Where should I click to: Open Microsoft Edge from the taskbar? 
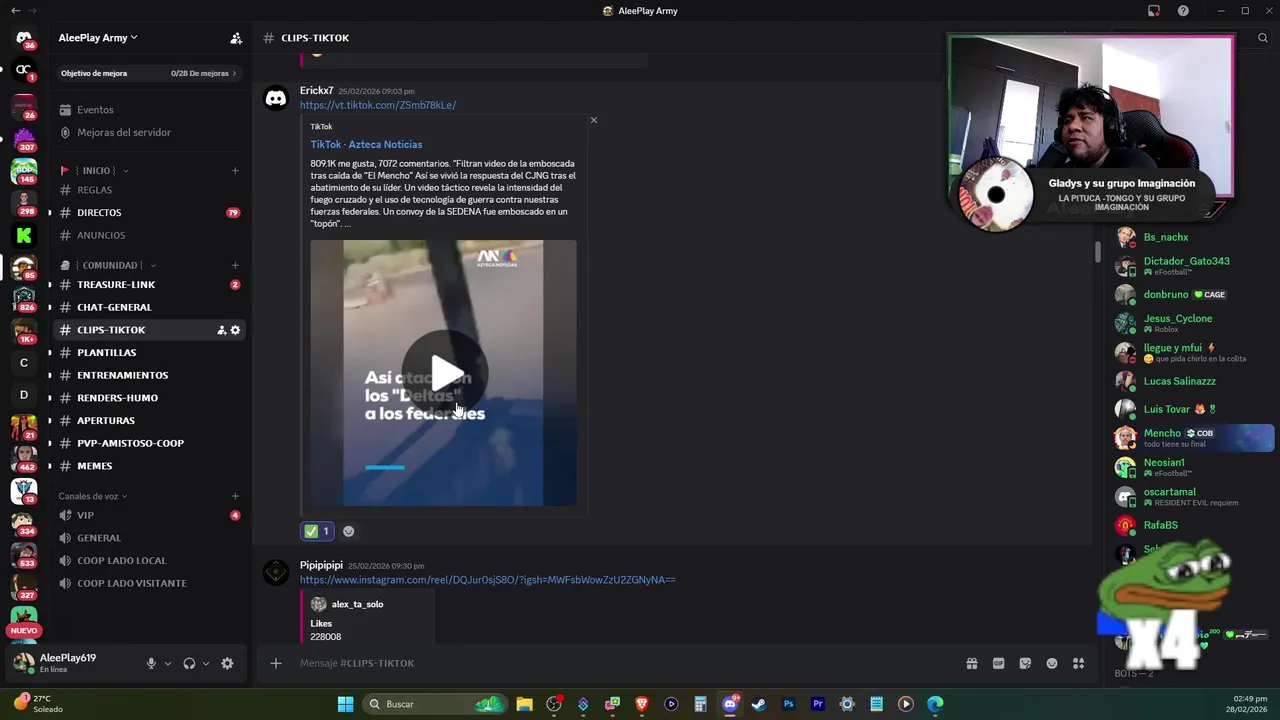[935, 704]
